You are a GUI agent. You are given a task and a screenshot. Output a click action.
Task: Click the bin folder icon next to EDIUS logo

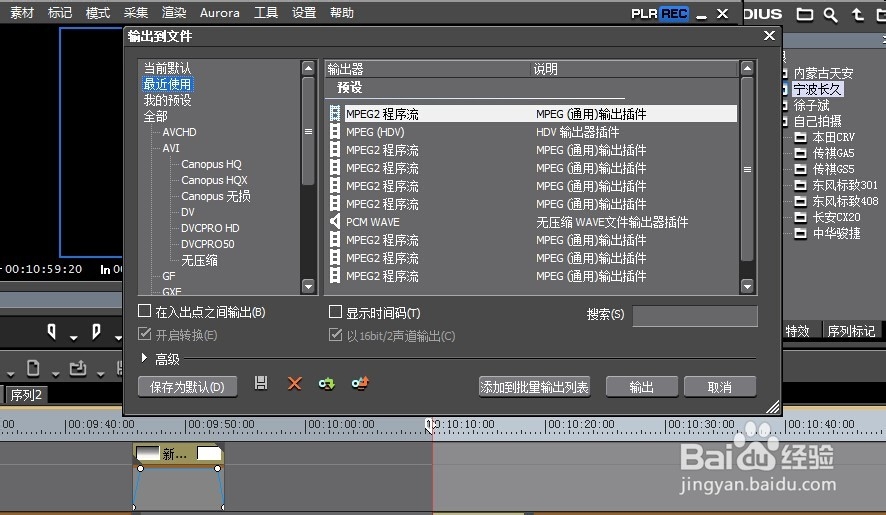tap(805, 14)
